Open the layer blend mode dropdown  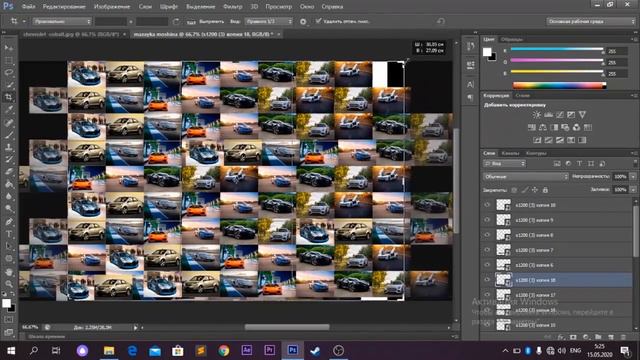(x=526, y=177)
